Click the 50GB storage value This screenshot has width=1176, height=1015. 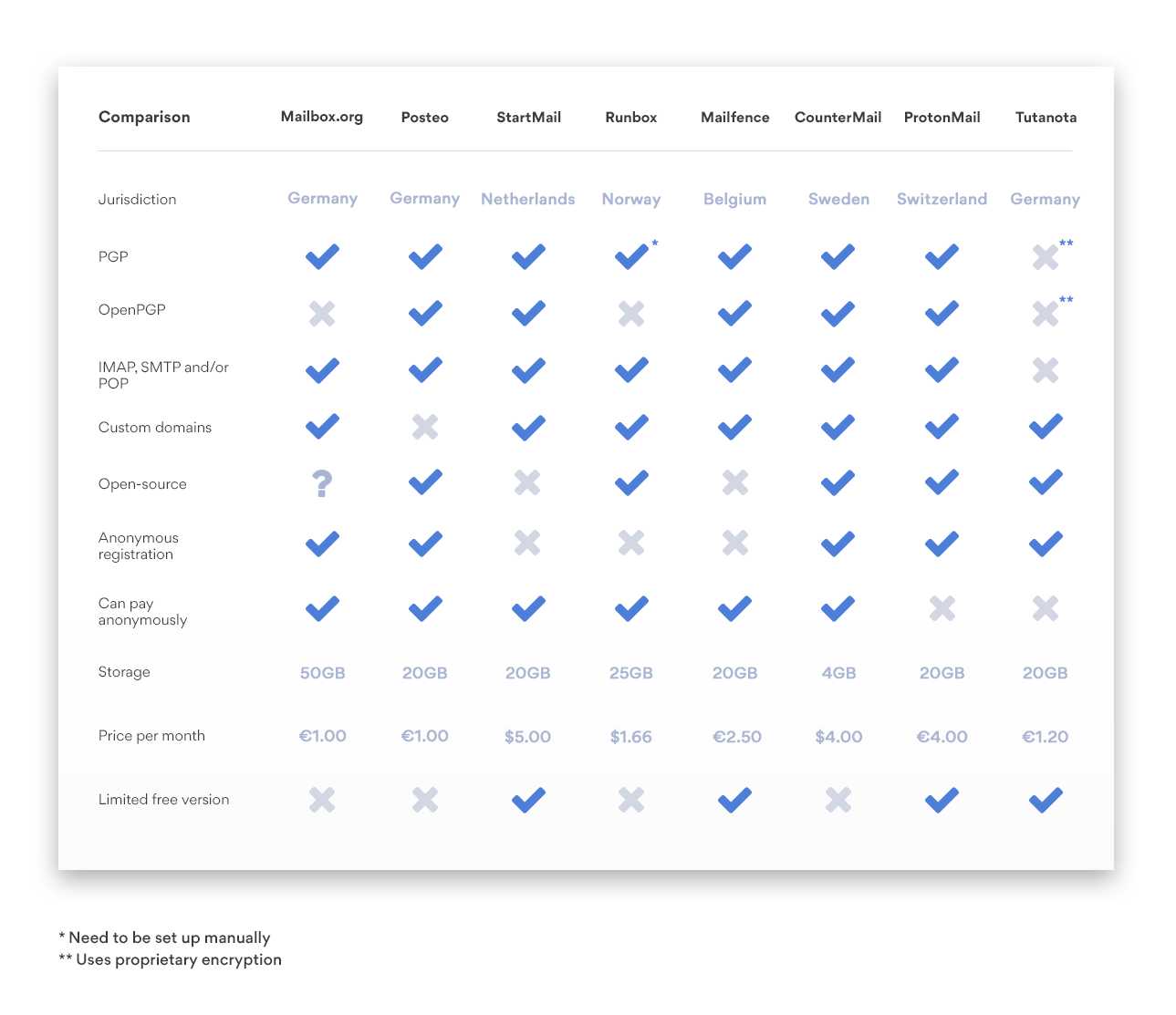click(x=322, y=673)
